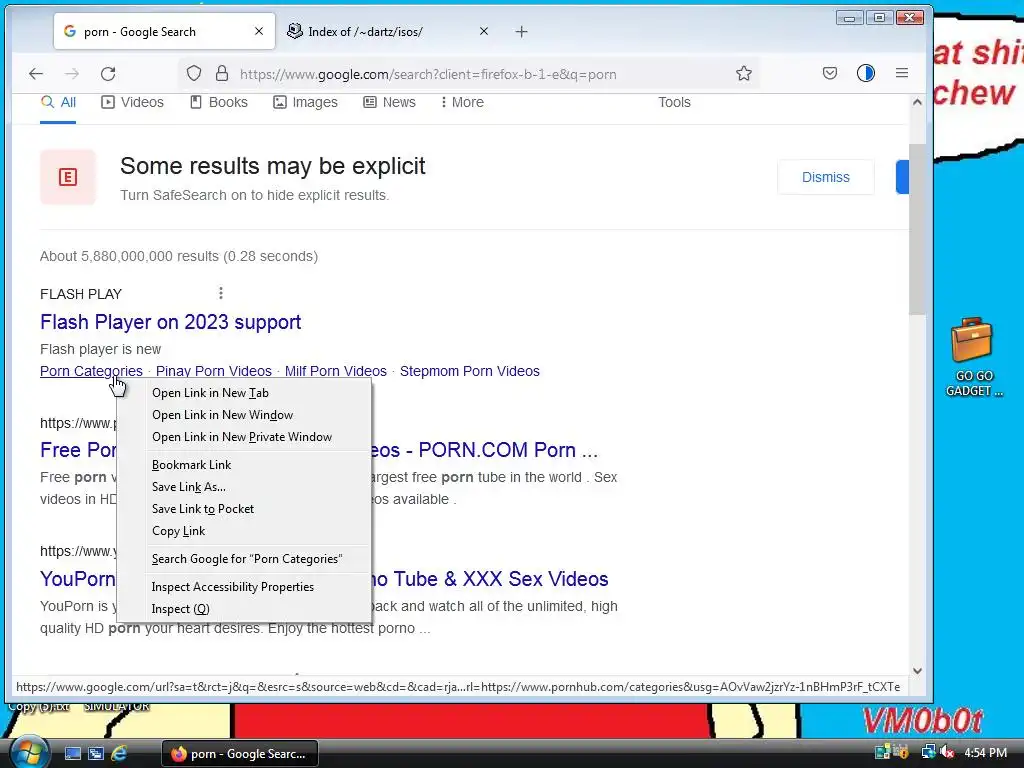Close the 'porn - Google Search' tab
The height and width of the screenshot is (768, 1024).
tap(259, 31)
